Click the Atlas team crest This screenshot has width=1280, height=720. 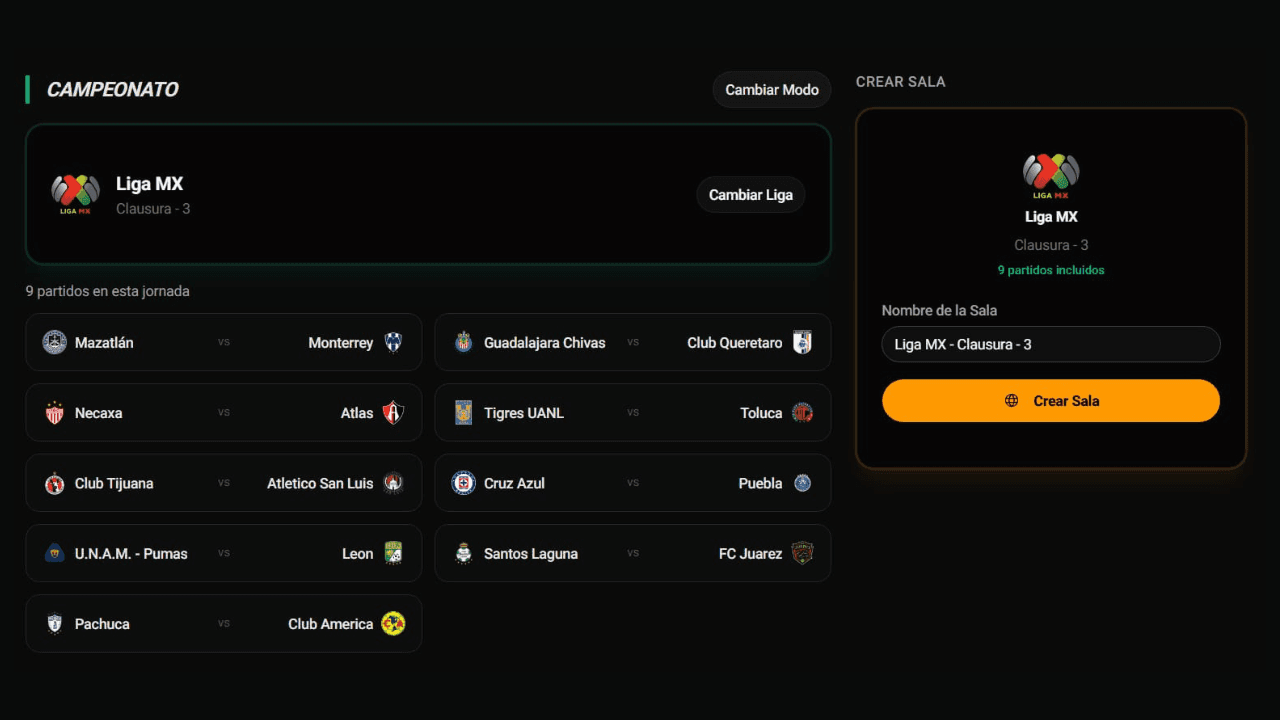(x=393, y=413)
